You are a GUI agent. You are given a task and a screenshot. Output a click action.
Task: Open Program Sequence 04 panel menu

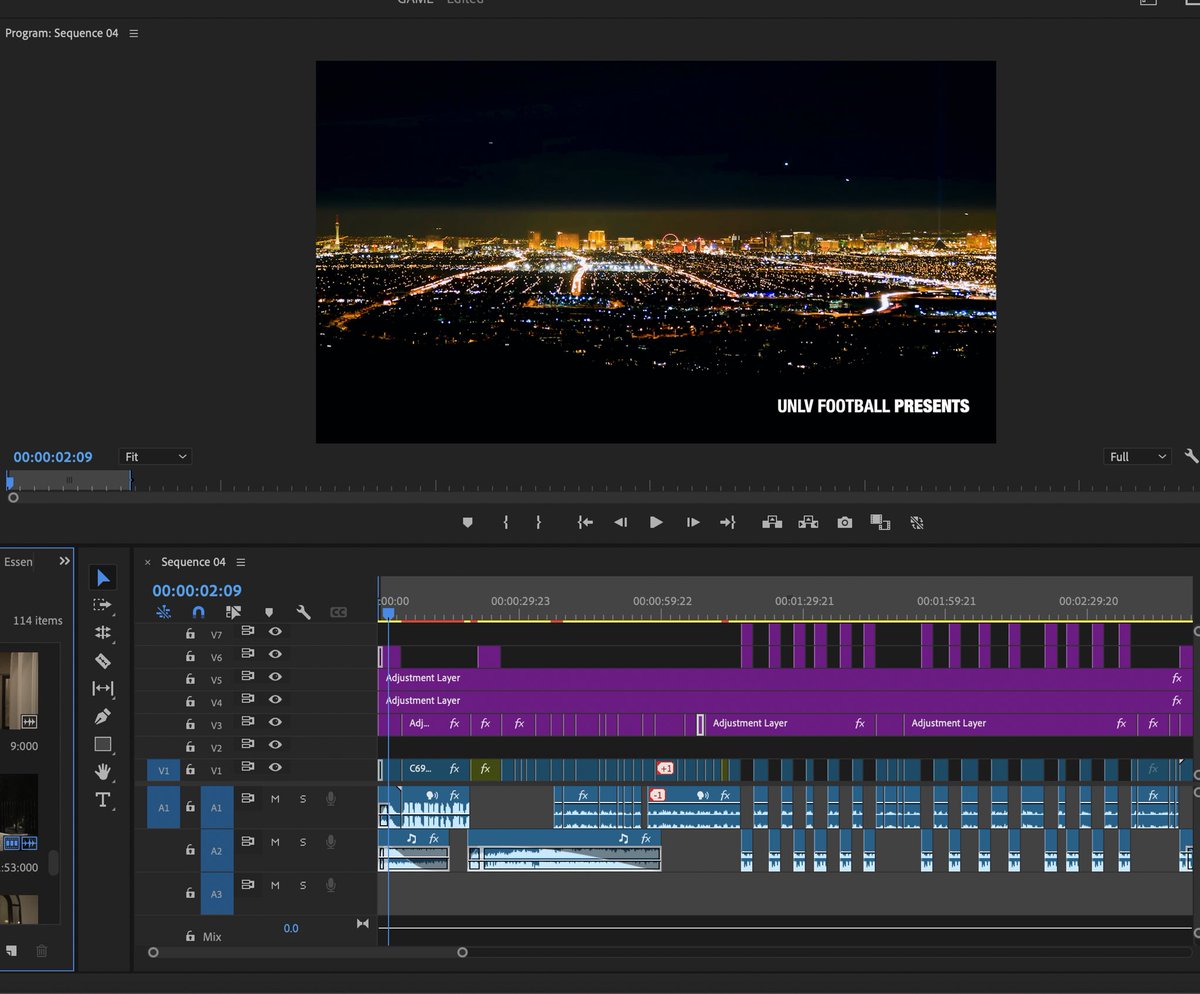(x=134, y=33)
